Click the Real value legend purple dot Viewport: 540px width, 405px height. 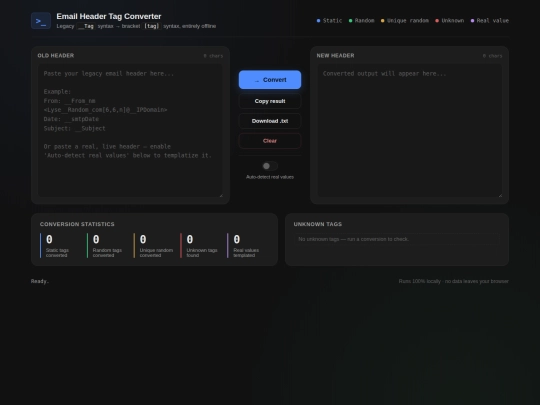472,21
